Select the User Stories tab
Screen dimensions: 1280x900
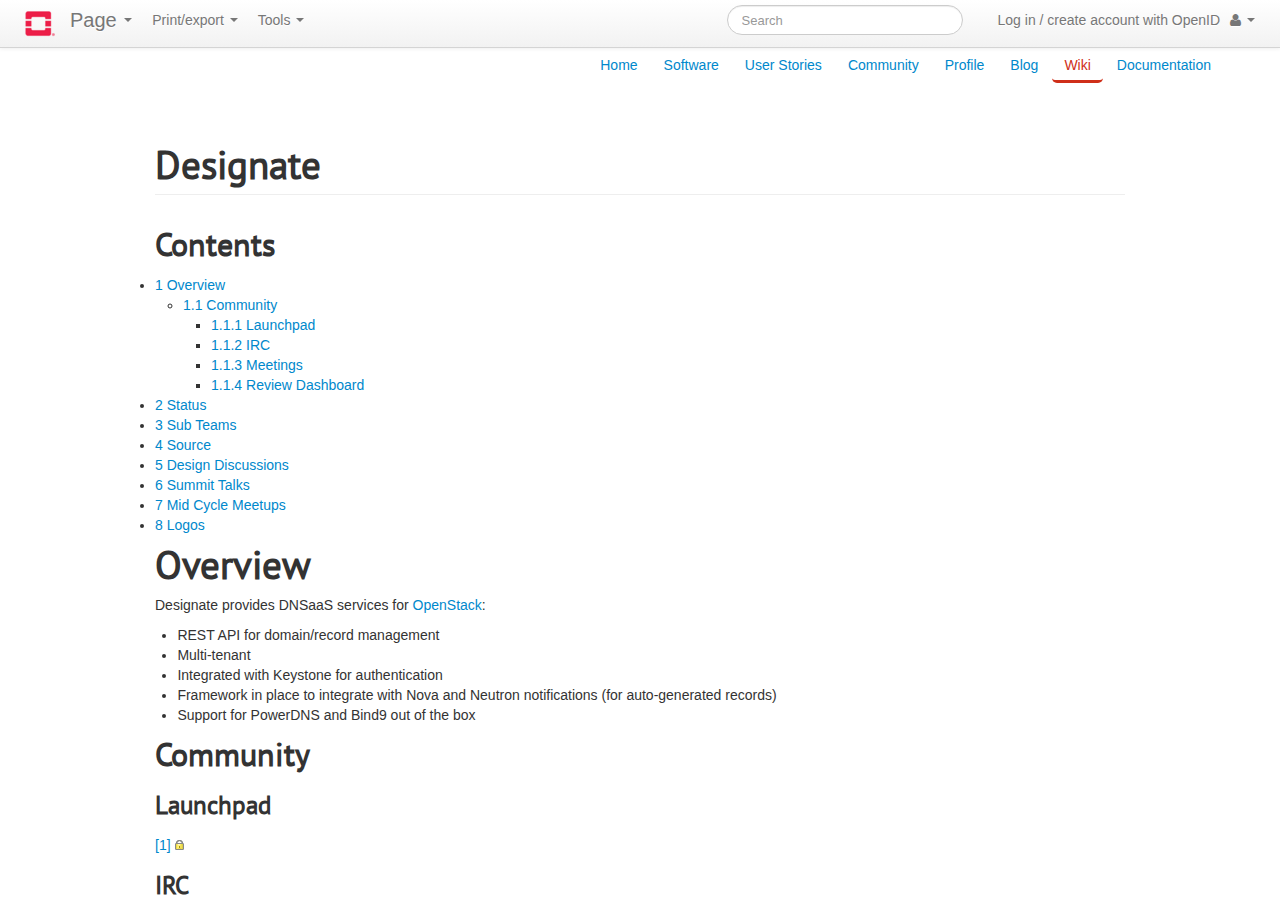(x=783, y=65)
